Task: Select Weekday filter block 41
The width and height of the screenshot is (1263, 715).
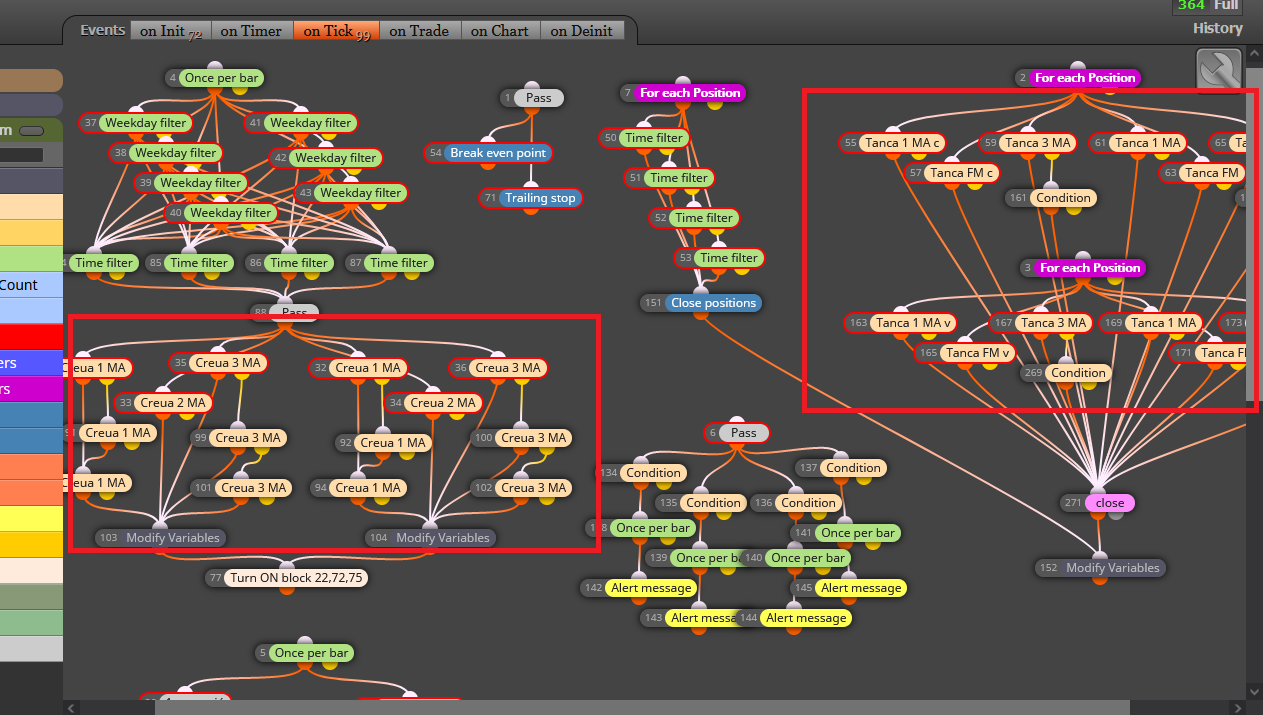Action: click(x=301, y=123)
